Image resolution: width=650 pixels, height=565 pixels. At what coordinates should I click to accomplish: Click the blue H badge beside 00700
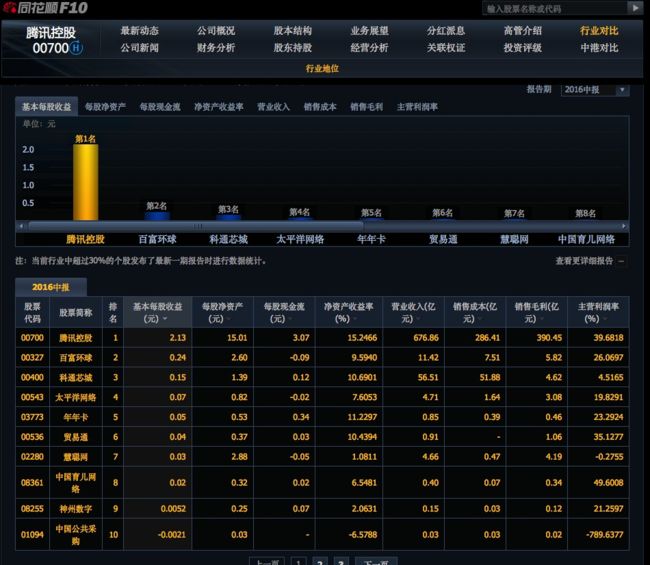tap(76, 48)
